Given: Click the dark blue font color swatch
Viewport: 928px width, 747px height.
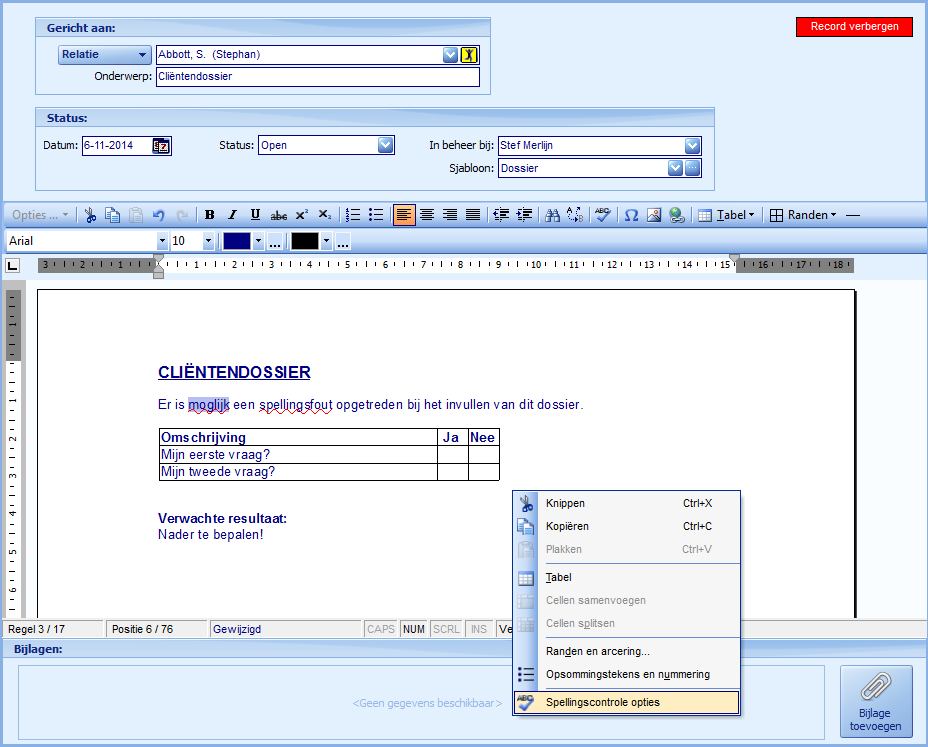Looking at the screenshot, I should (x=237, y=241).
